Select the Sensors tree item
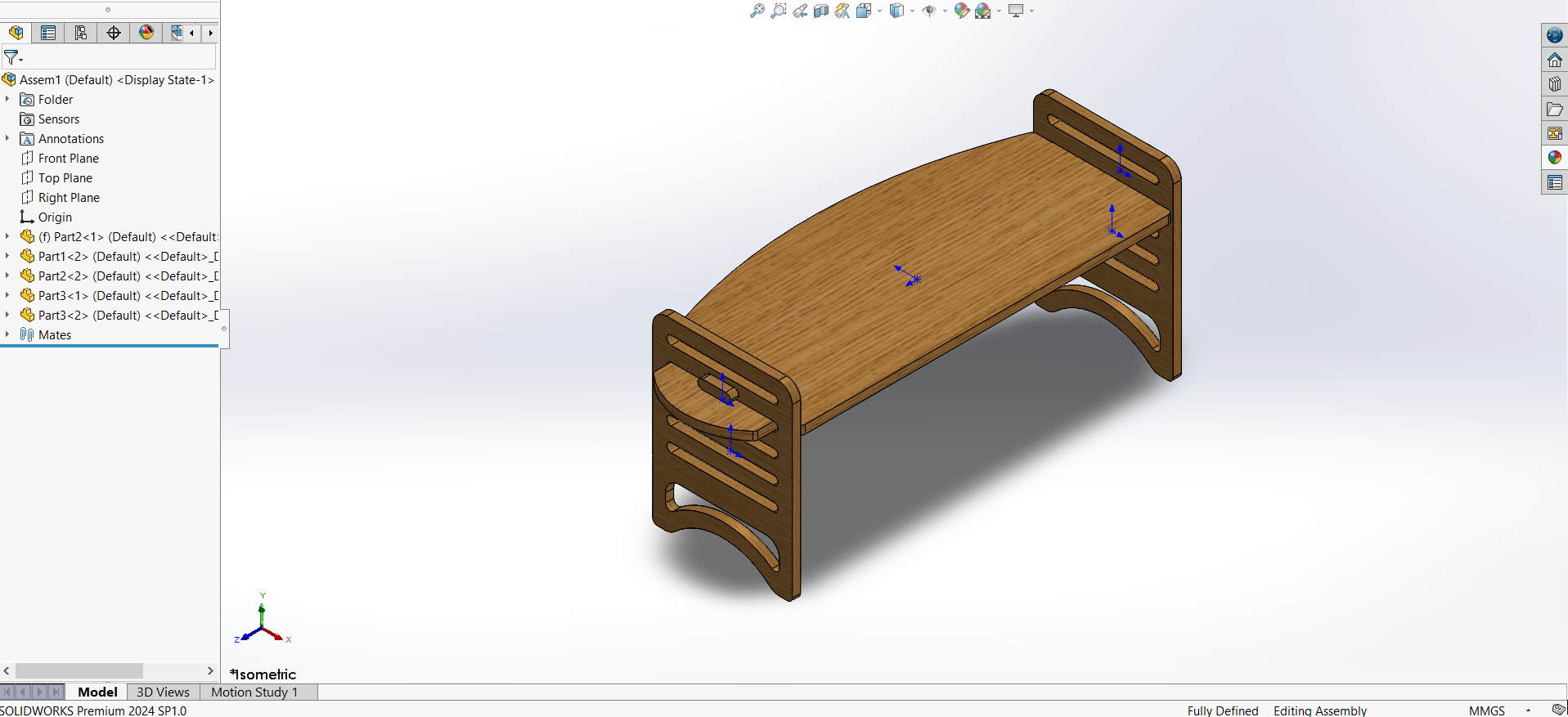 pyautogui.click(x=50, y=119)
